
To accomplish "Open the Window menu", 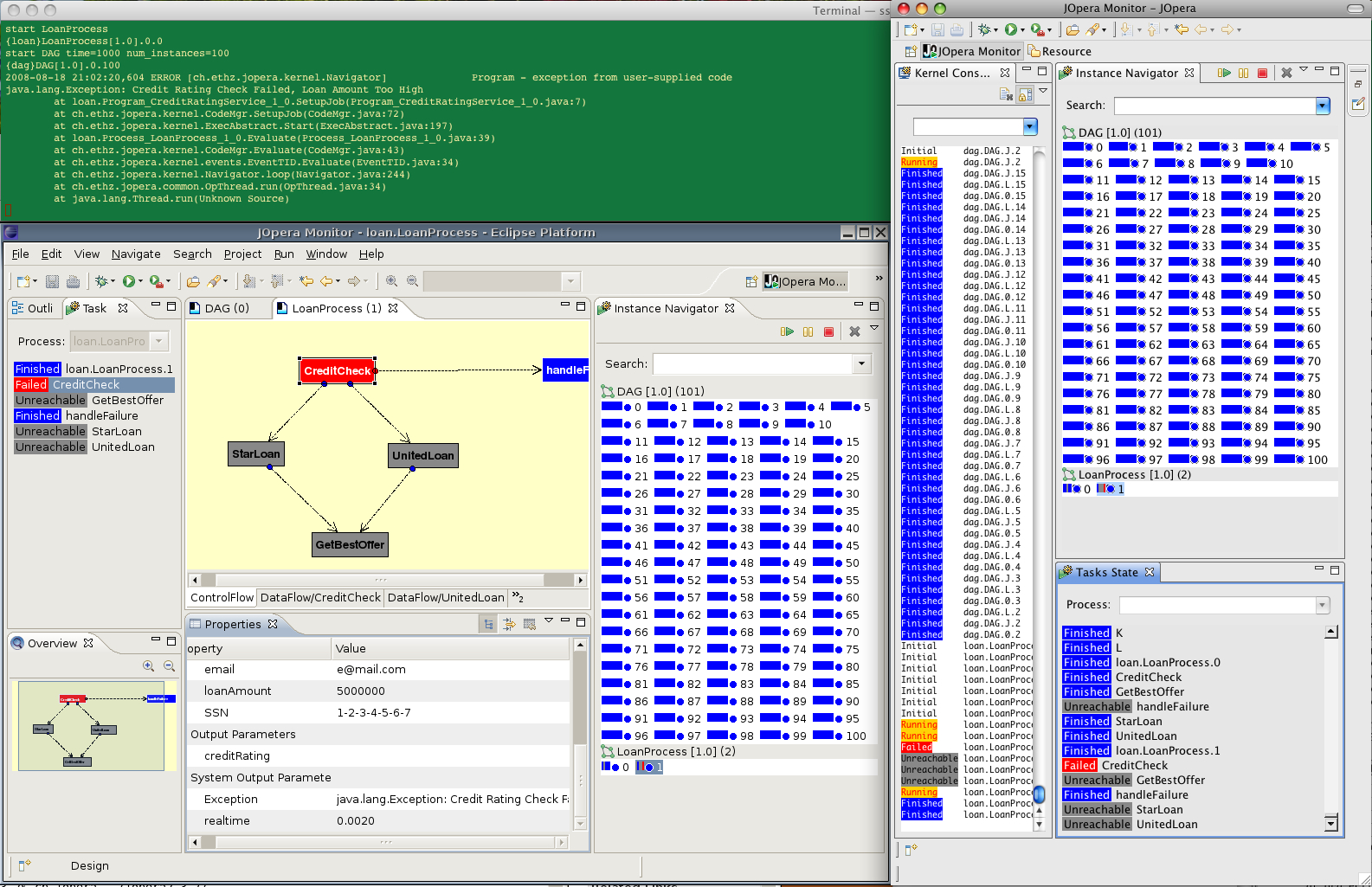I will tap(326, 254).
